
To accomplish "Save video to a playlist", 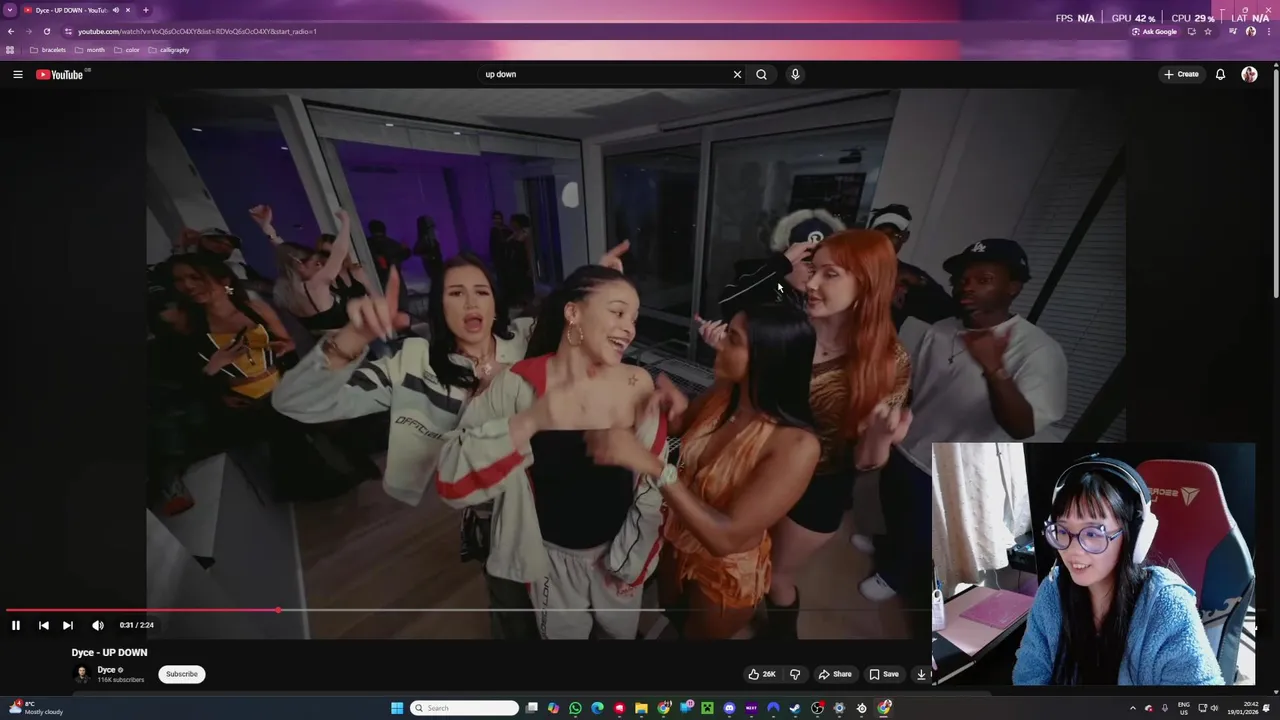I will pos(884,674).
